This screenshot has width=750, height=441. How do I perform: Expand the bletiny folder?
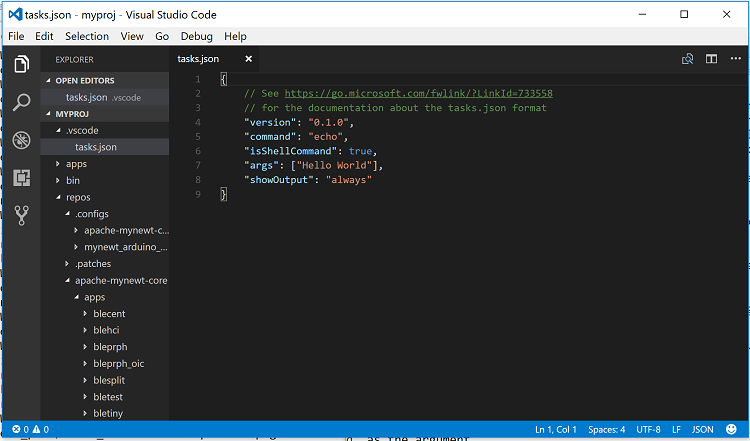coord(85,413)
